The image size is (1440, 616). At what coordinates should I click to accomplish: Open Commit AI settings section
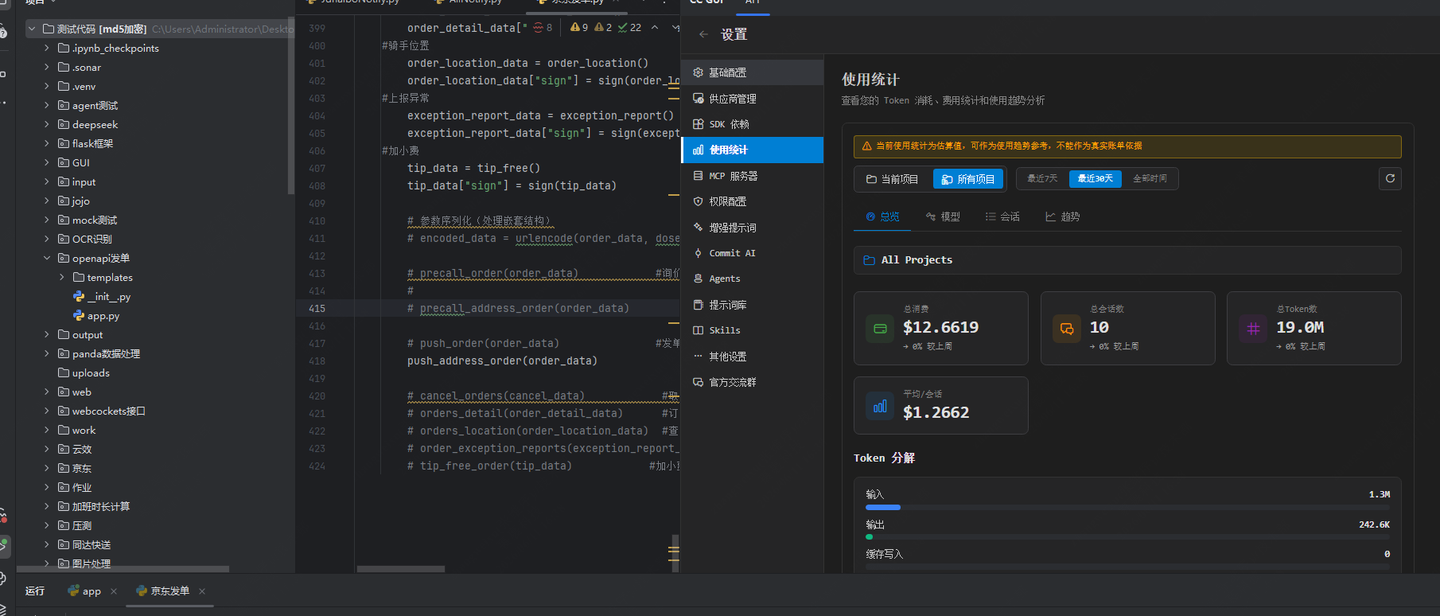752,253
